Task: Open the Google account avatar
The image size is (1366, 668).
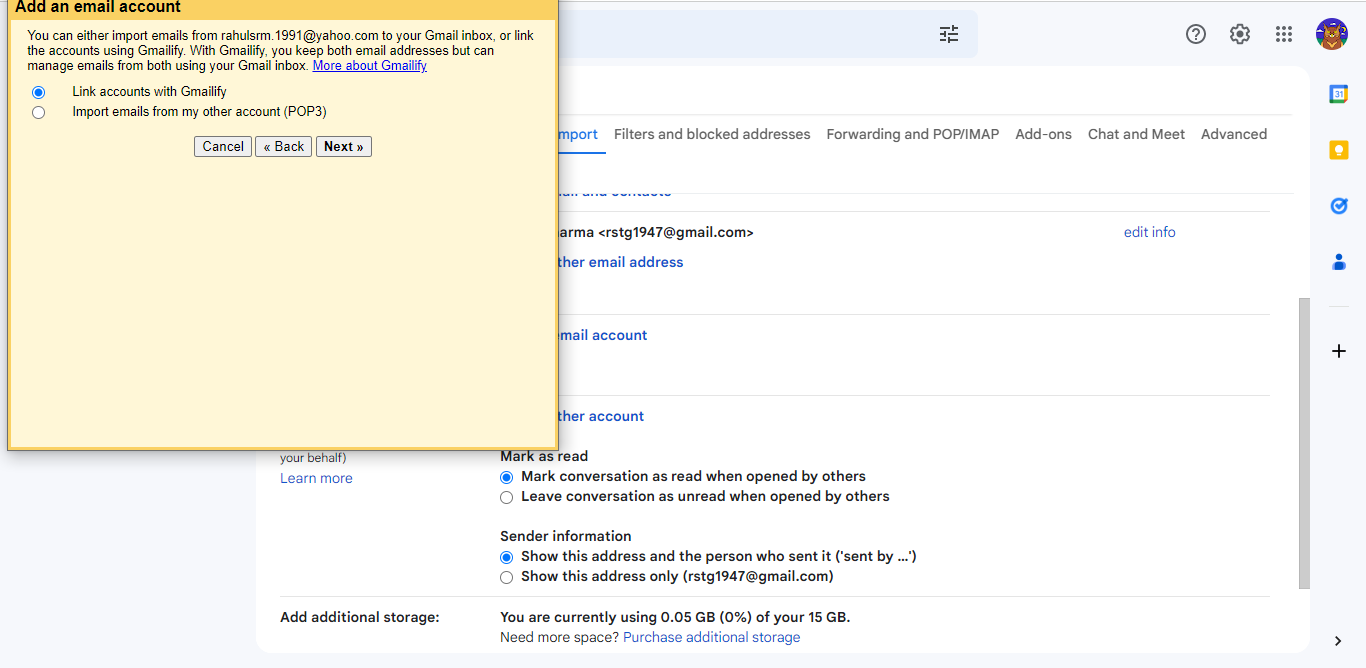Action: coord(1332,34)
